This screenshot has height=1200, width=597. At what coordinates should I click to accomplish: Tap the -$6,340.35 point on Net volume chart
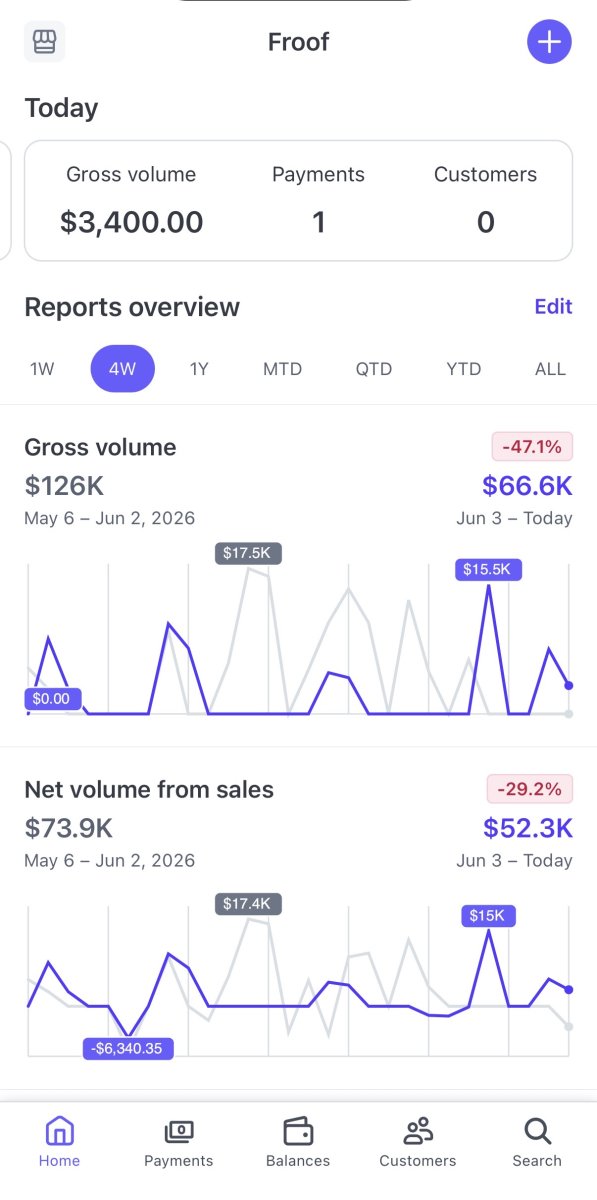point(128,1048)
